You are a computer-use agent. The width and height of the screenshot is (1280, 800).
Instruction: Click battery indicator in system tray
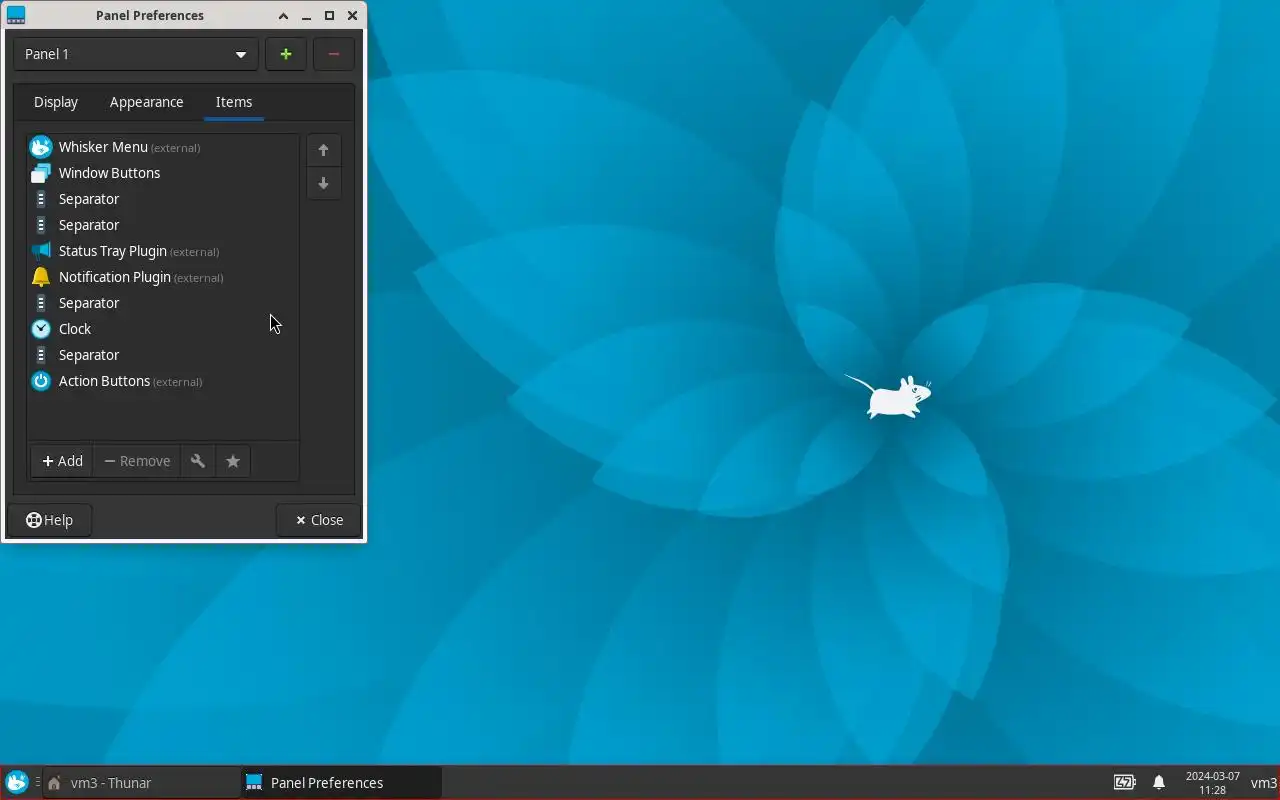(x=1125, y=783)
